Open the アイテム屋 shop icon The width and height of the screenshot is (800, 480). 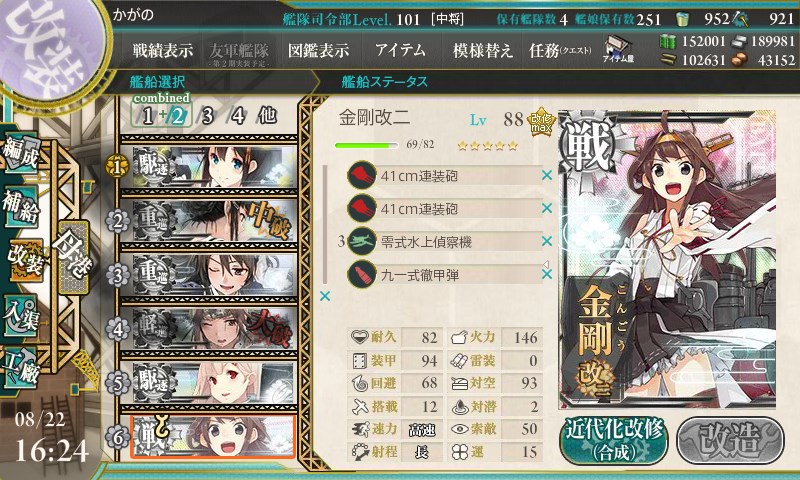coord(618,49)
